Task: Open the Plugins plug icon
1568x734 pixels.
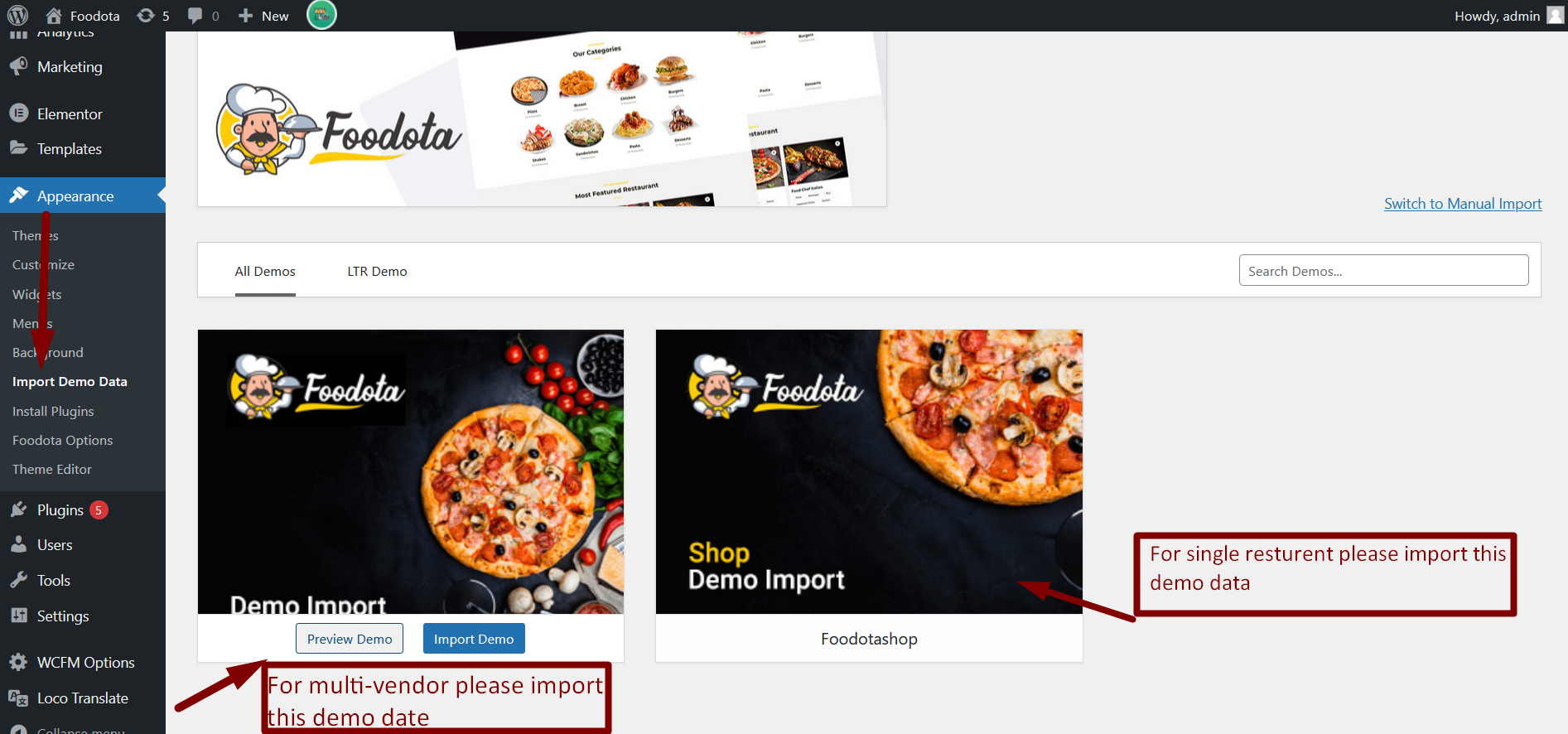Action: [x=18, y=509]
